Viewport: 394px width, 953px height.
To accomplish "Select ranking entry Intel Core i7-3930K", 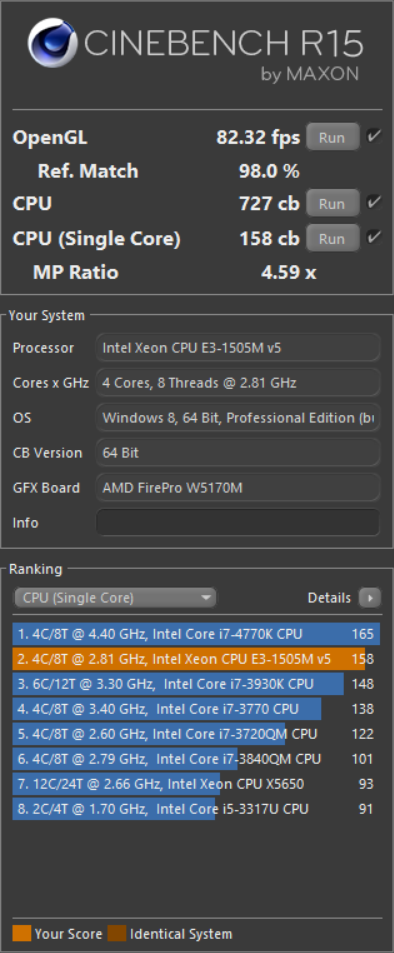I will 196,684.
